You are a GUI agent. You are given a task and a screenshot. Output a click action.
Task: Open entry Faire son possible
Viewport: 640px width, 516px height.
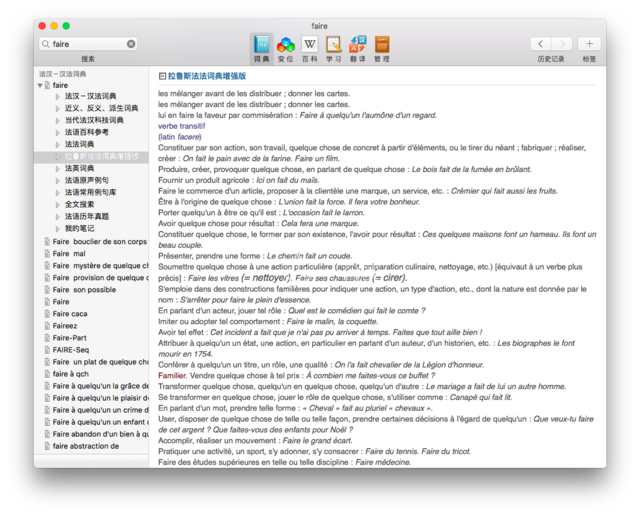(84, 290)
